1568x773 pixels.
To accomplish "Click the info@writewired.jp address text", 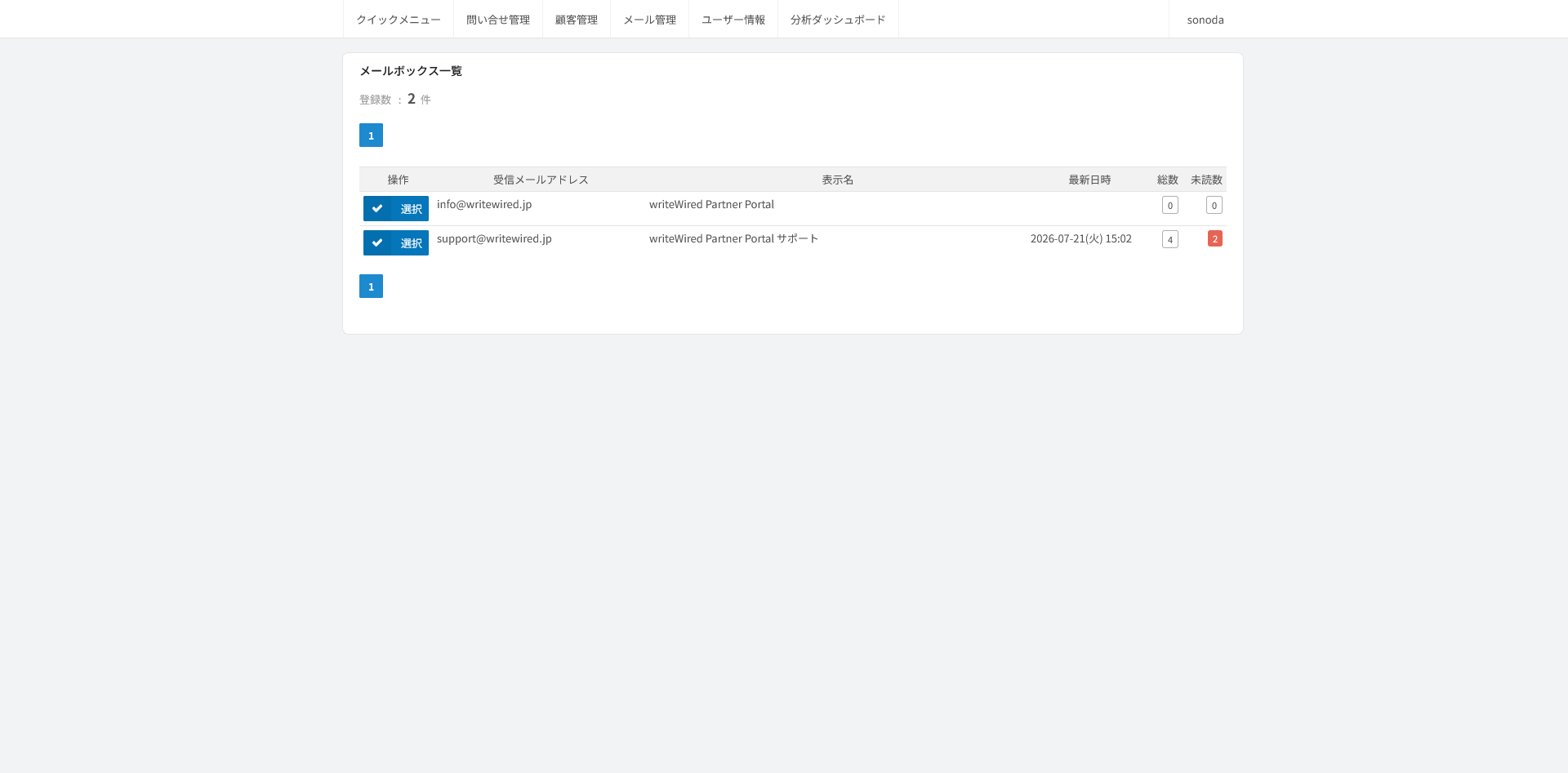I will (x=484, y=204).
